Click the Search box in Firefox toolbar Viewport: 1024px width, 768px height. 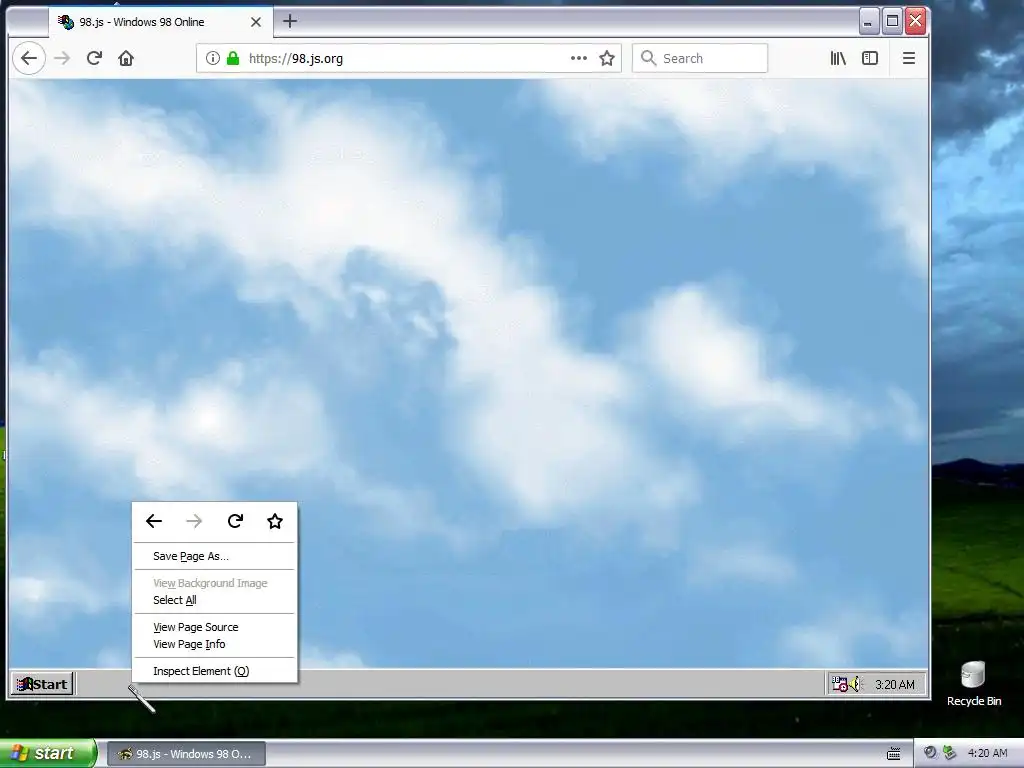pyautogui.click(x=700, y=58)
